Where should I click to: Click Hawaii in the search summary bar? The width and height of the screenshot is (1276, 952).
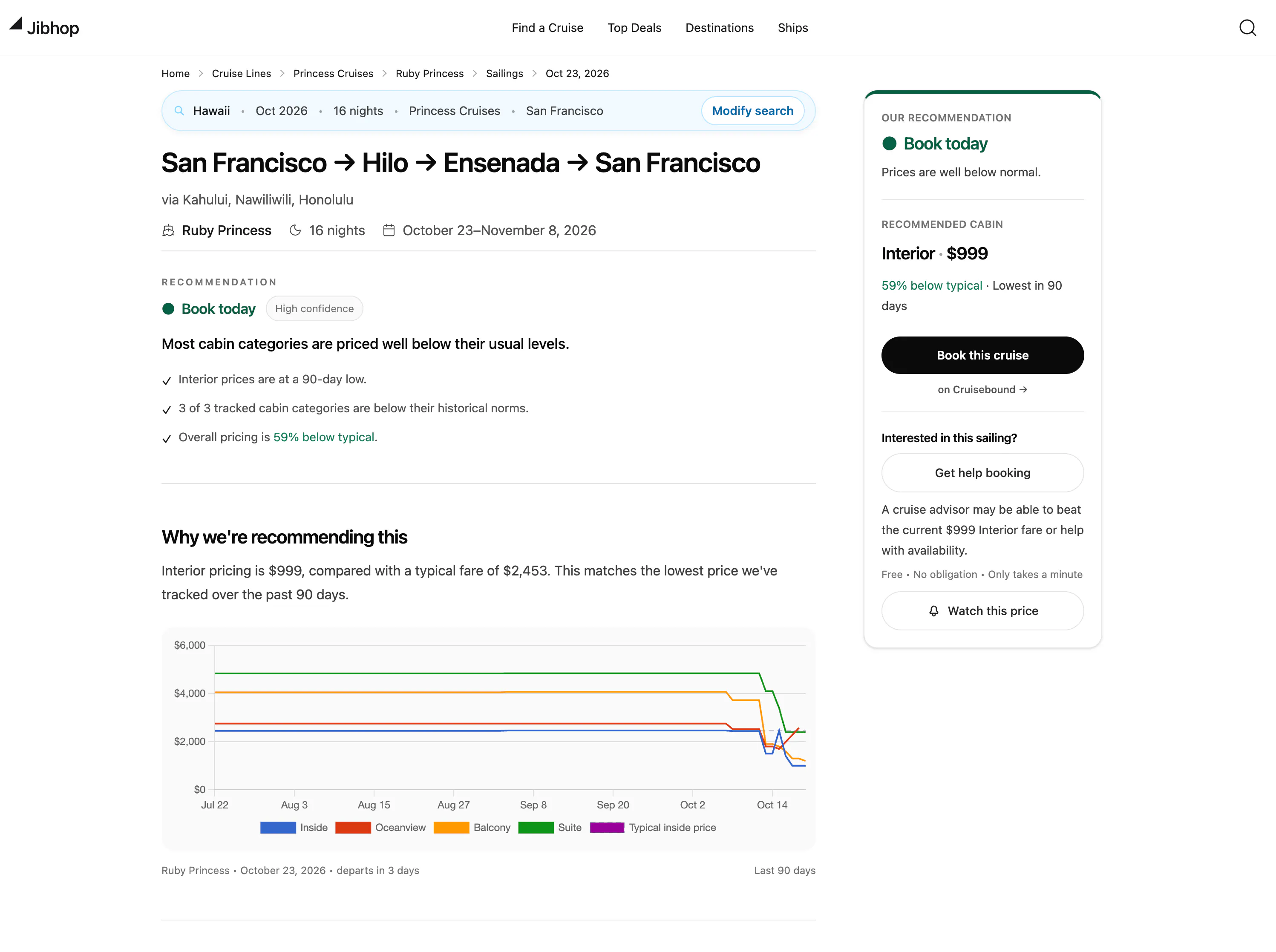(x=211, y=111)
